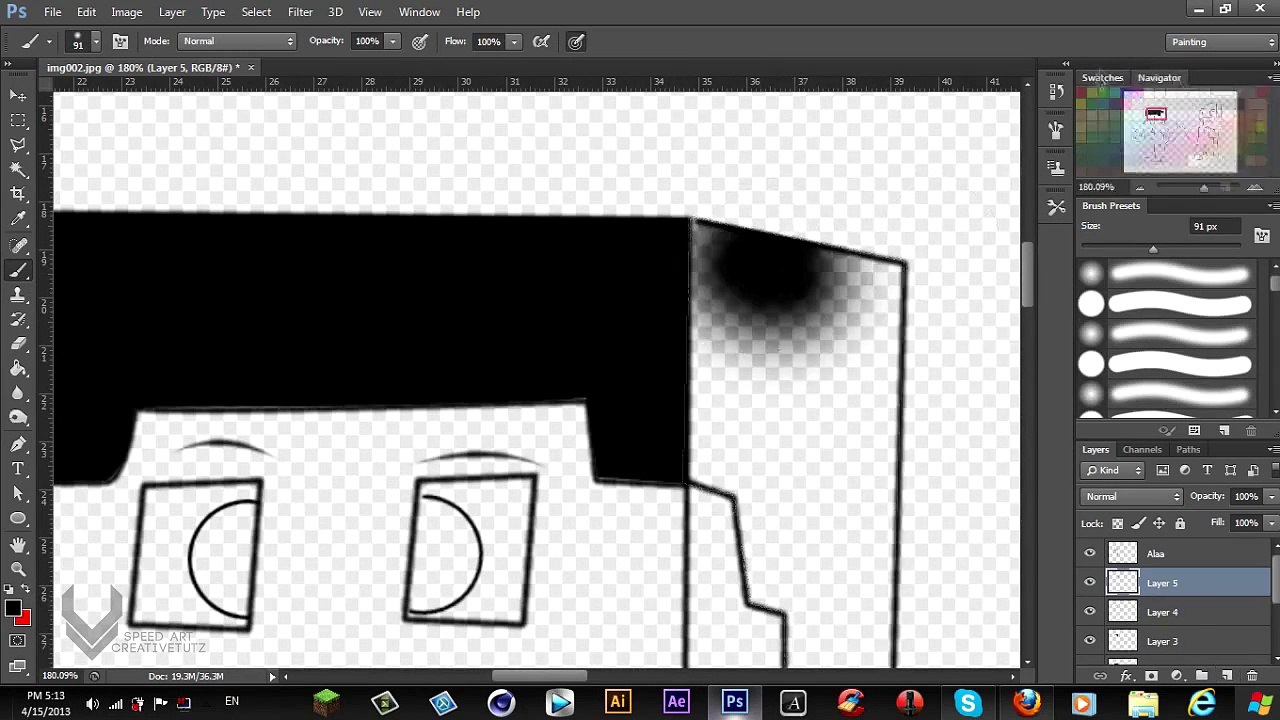Toggle lock all padlock
This screenshot has width=1280, height=720.
(1180, 523)
